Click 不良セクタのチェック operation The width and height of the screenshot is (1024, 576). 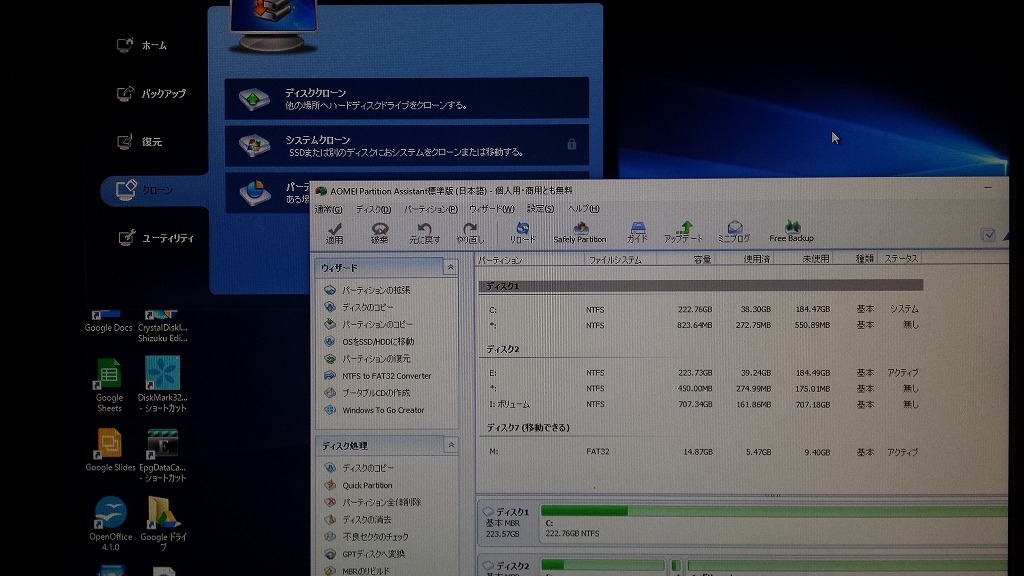tap(367, 537)
